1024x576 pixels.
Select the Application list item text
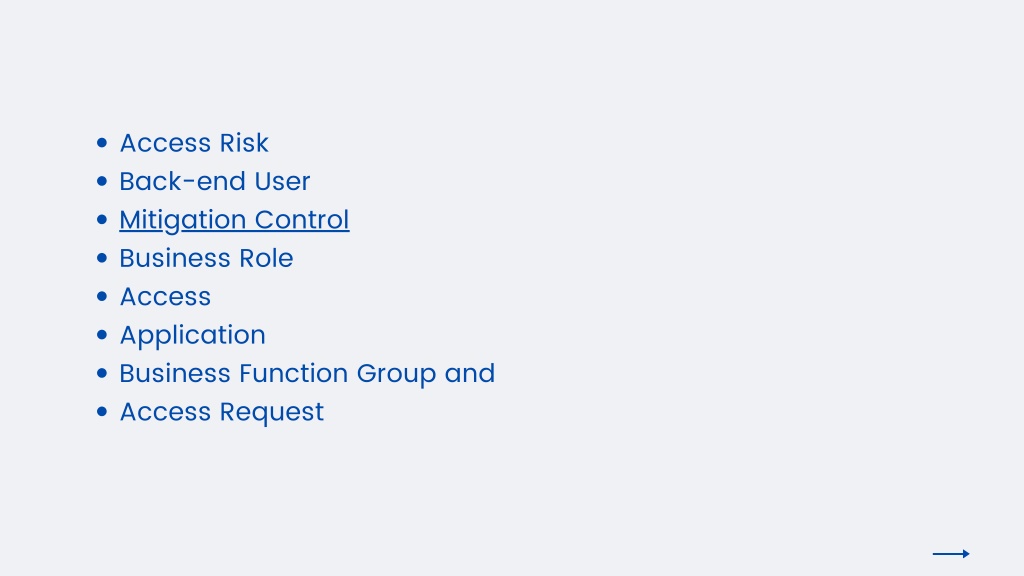pos(192,336)
